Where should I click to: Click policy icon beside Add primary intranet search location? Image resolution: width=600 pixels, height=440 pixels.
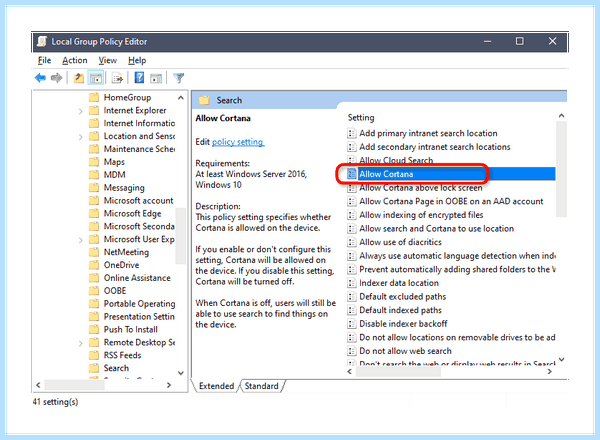point(351,133)
